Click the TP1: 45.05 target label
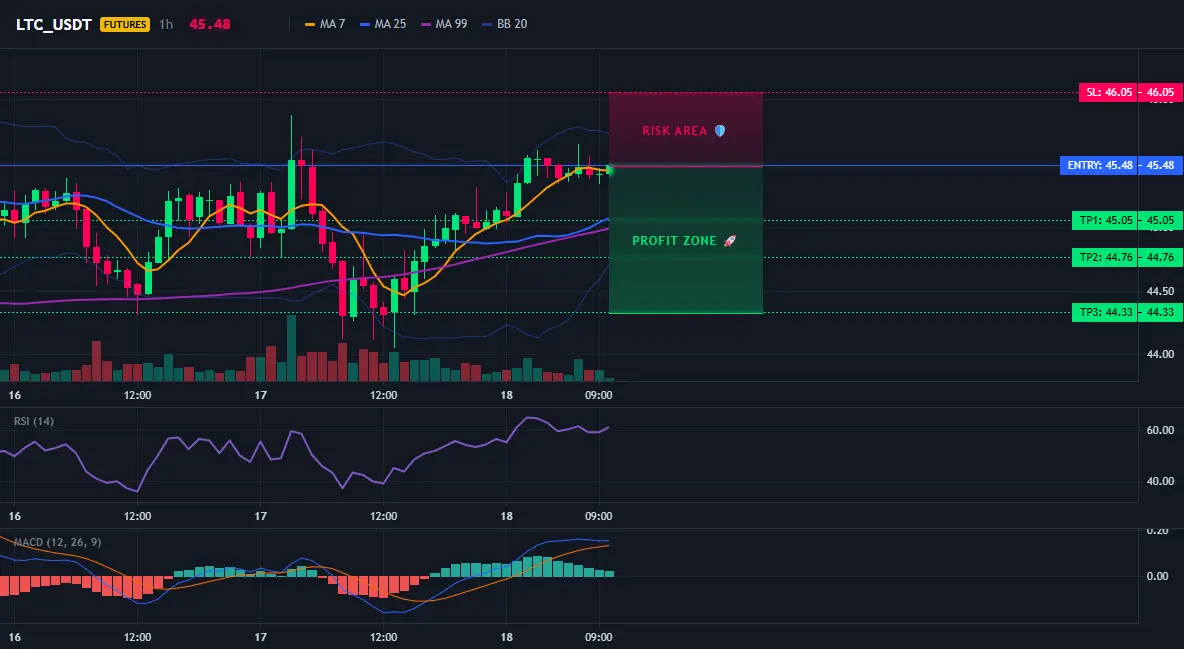Viewport: 1184px width, 649px height. click(1105, 221)
